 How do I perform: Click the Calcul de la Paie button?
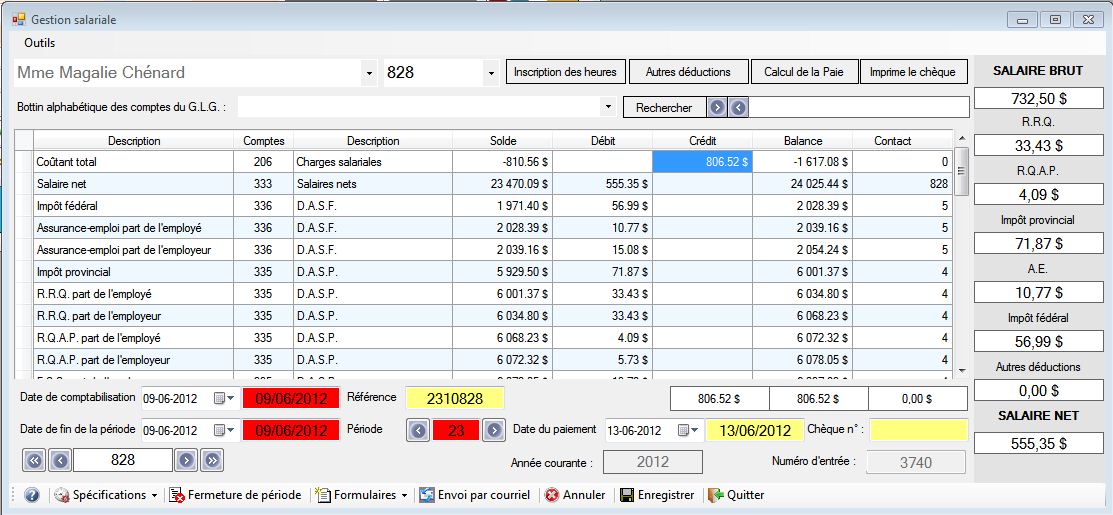point(803,72)
